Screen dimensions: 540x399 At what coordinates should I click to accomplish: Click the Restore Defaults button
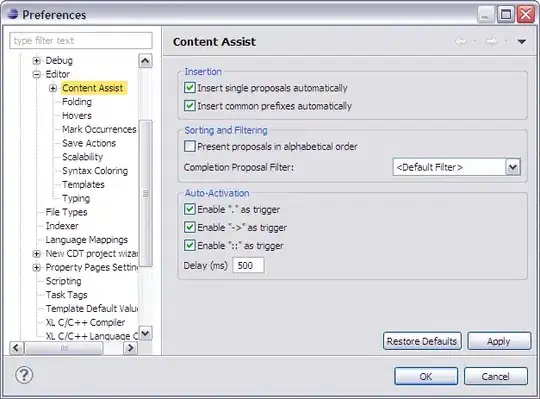(422, 341)
